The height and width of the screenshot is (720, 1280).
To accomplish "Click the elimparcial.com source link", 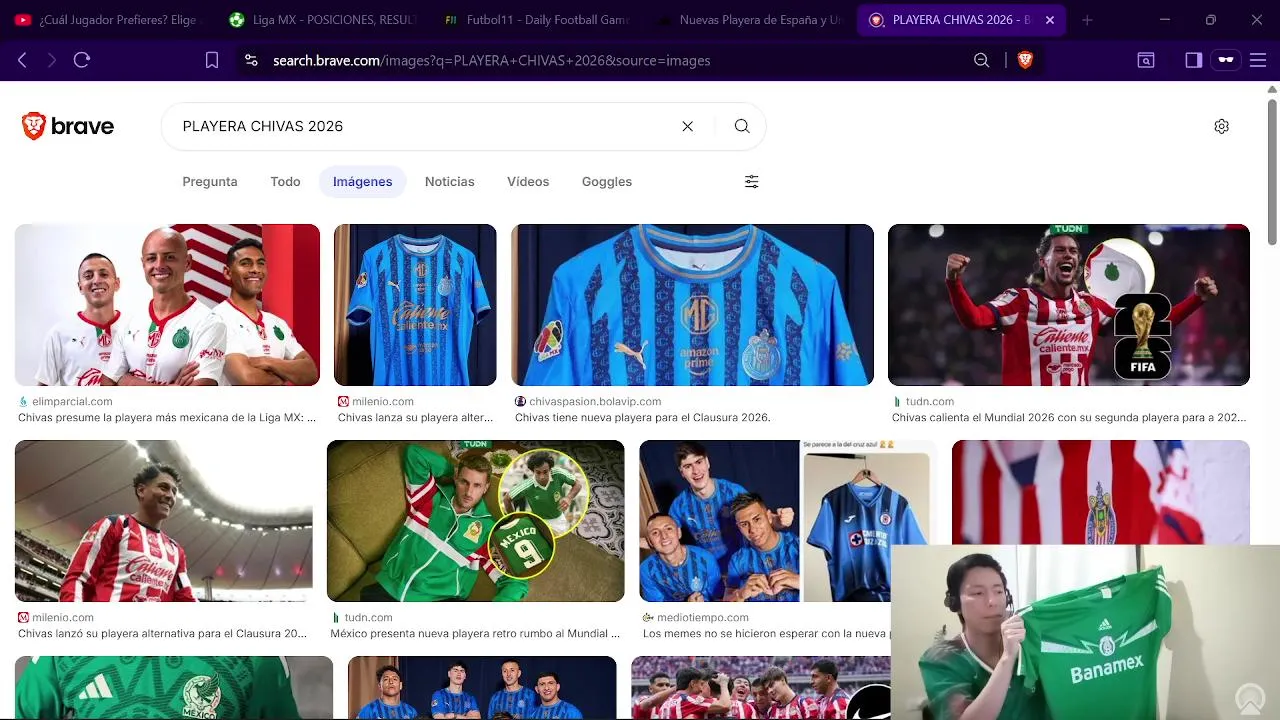I will point(72,401).
